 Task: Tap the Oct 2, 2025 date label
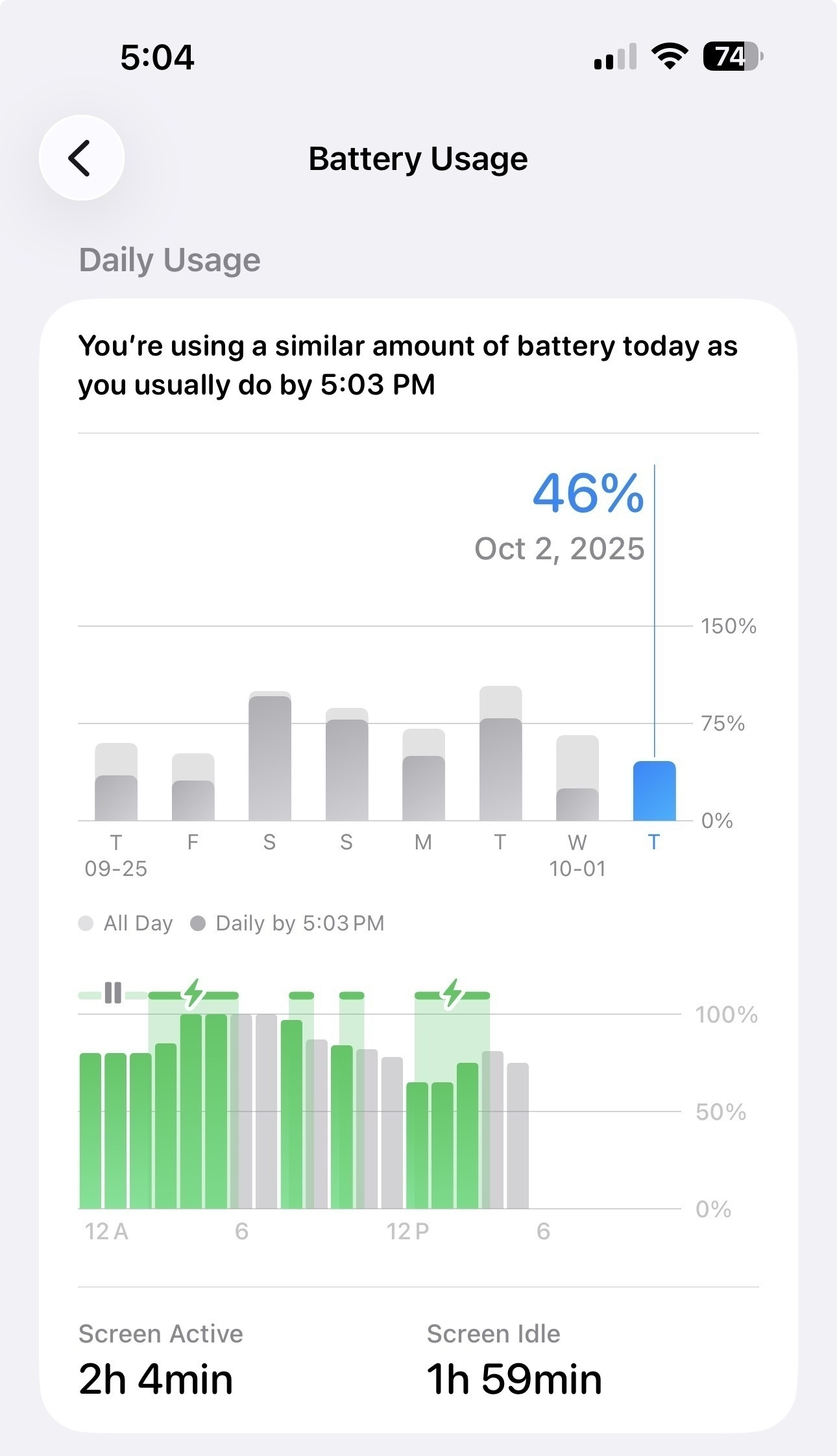pos(559,549)
